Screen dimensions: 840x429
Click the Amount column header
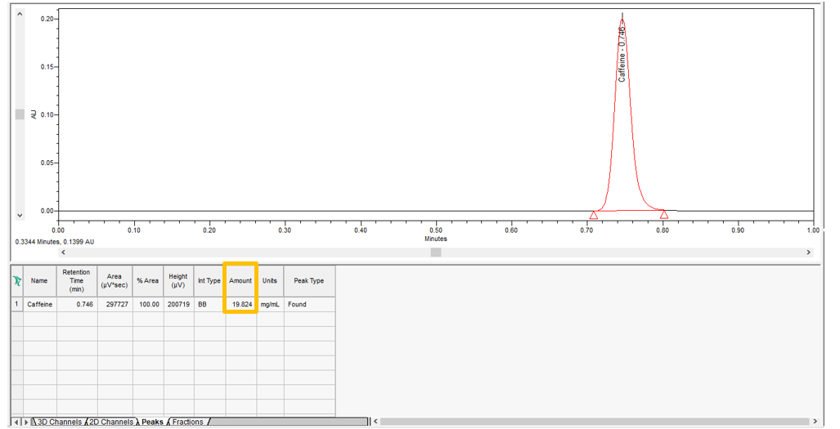click(240, 281)
